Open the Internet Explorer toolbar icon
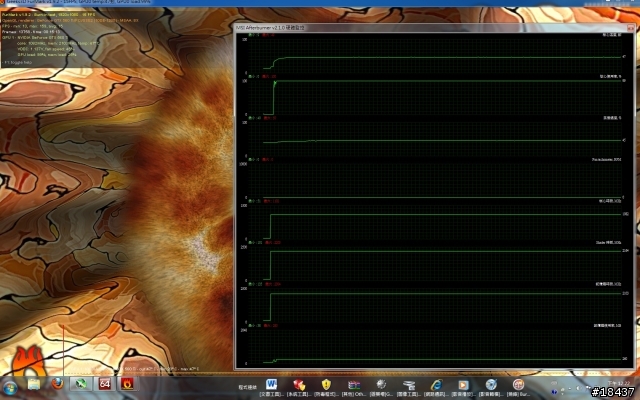The width and height of the screenshot is (640, 400). 436,384
